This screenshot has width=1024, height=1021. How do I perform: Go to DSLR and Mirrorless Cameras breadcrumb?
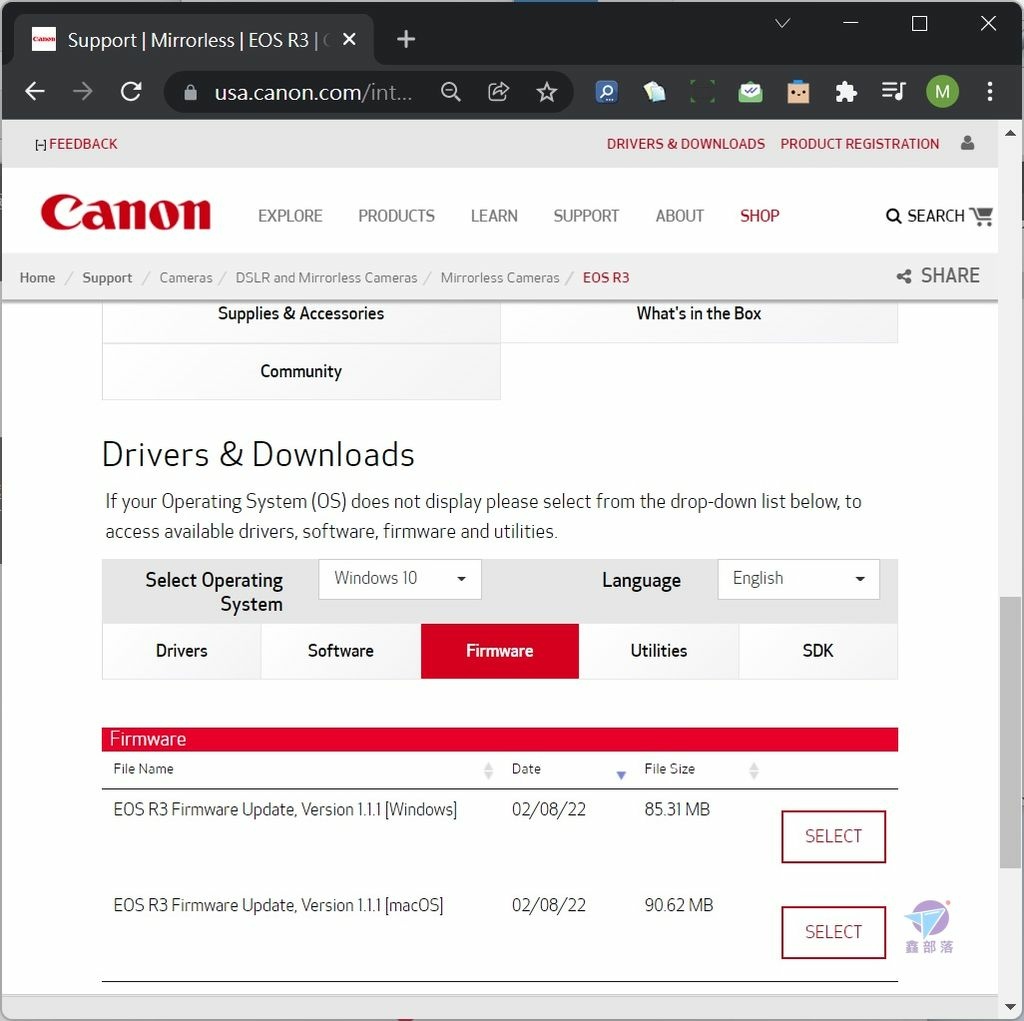[326, 278]
